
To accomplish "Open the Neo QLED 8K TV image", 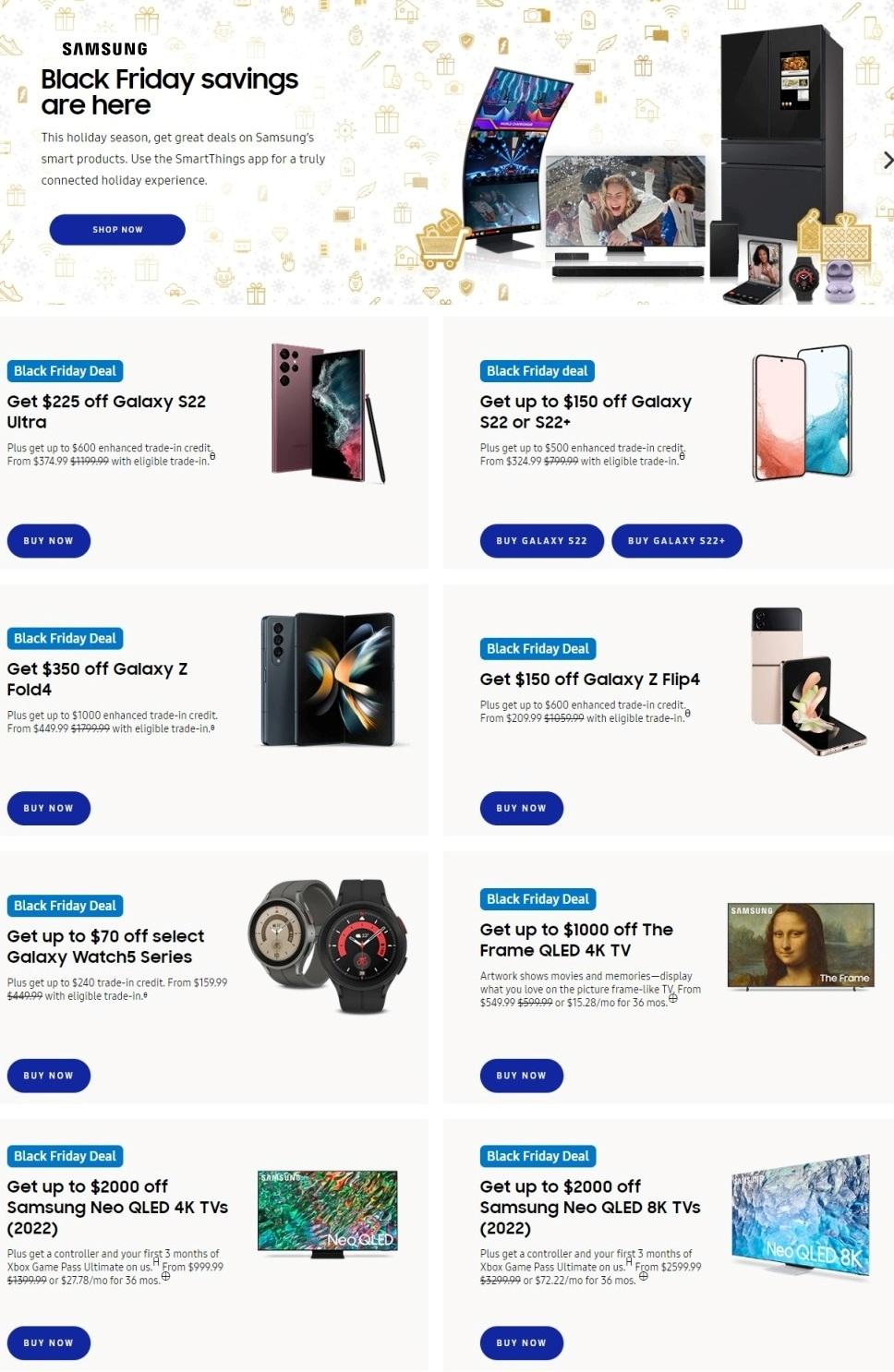I will click(x=800, y=1215).
